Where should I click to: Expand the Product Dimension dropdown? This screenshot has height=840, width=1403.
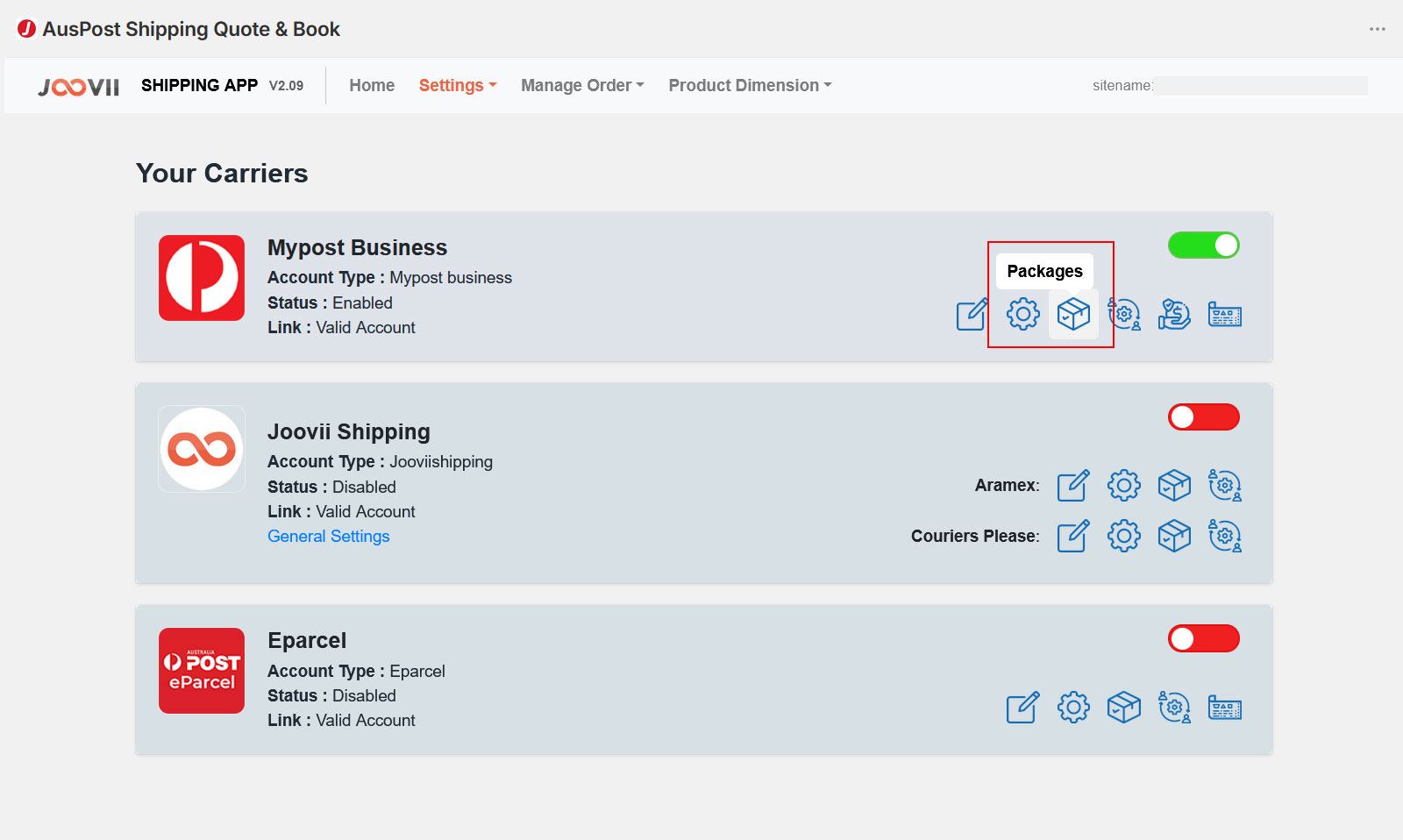point(750,85)
